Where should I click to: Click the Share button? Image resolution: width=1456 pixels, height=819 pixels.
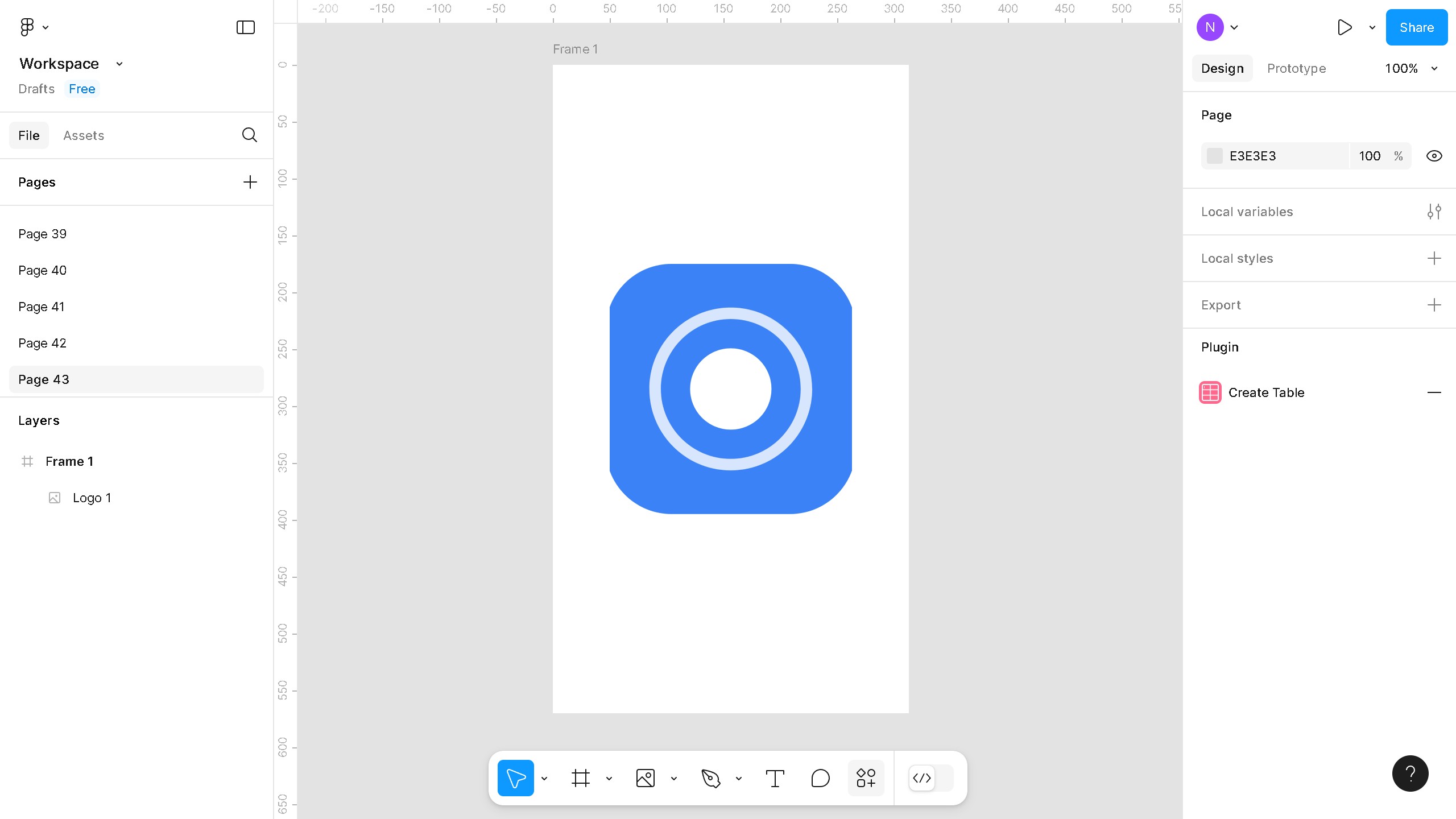1416,27
